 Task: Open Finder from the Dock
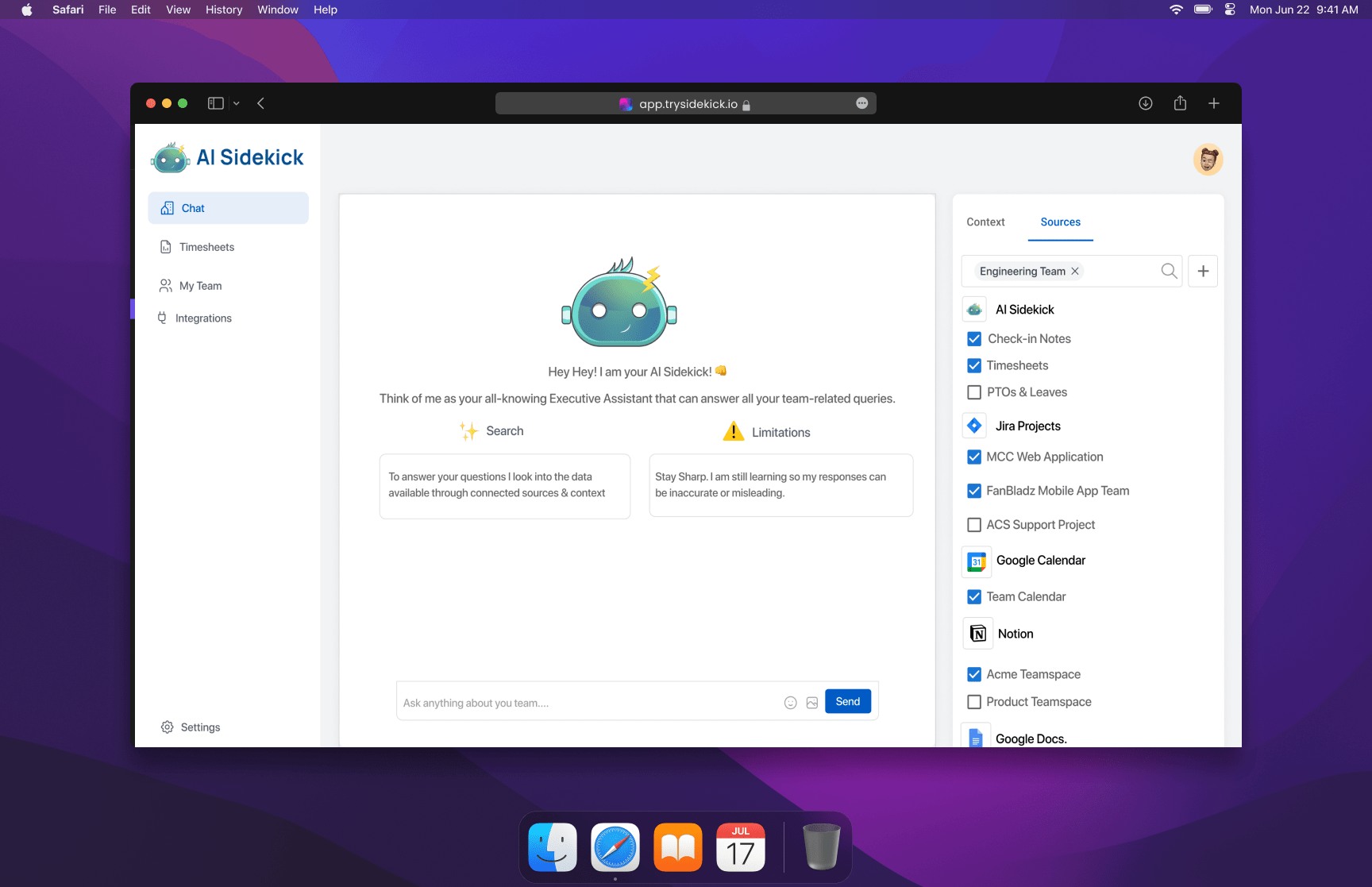[x=553, y=847]
